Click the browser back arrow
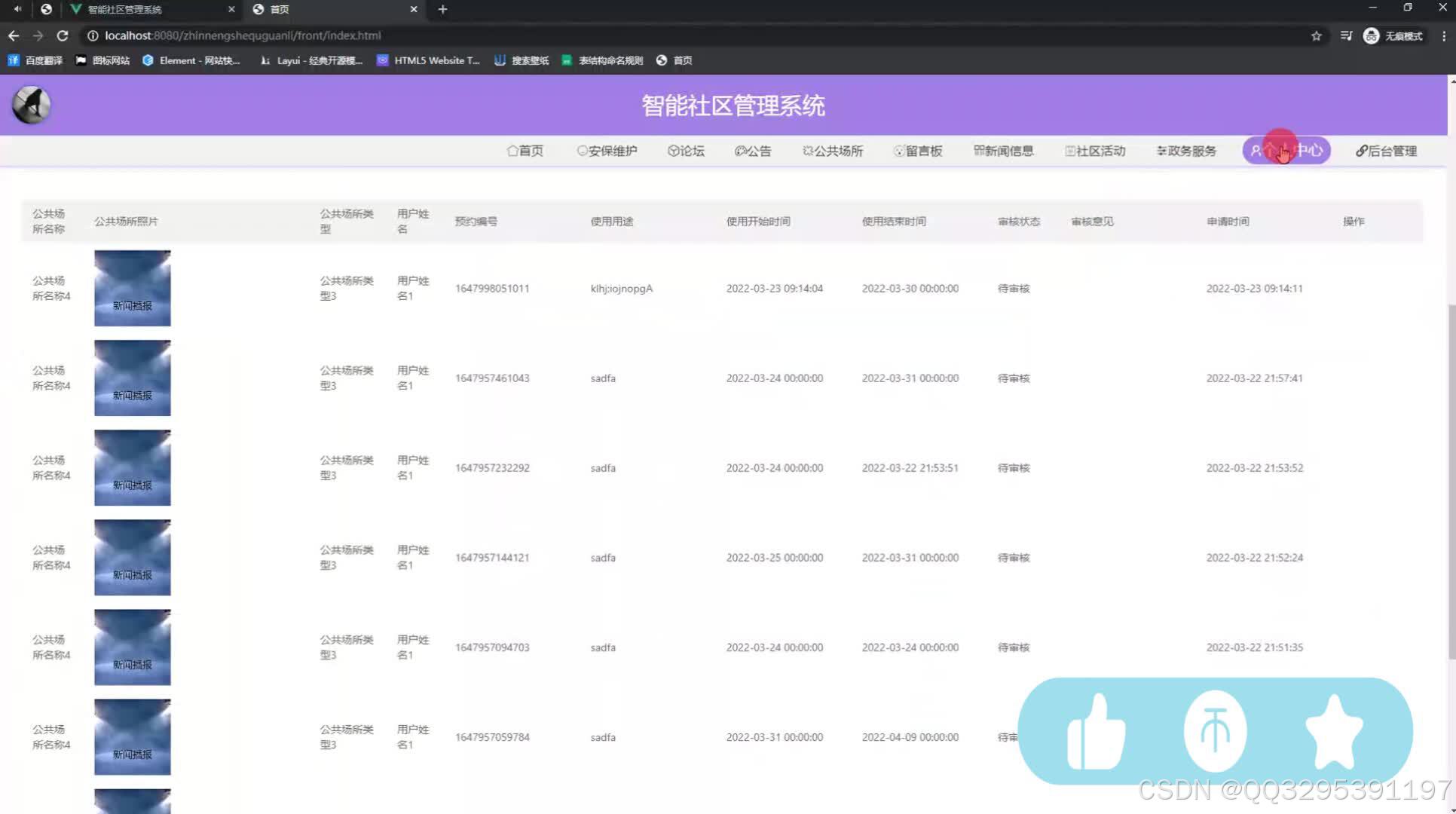This screenshot has height=814, width=1456. click(x=14, y=35)
